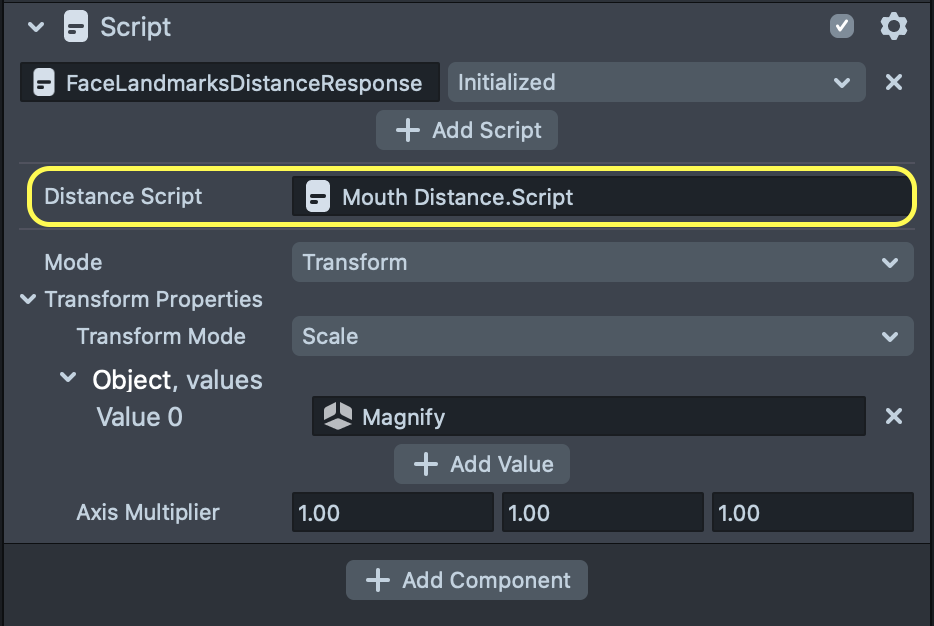Screen dimensions: 934x626
Task: Click the Add Component button
Action: [467, 580]
